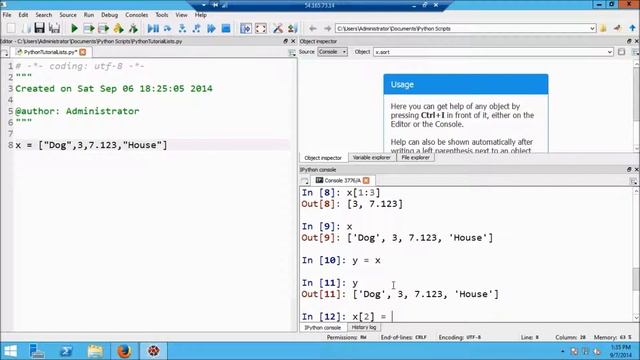Go forward with the right arrow icon

pos(327,29)
